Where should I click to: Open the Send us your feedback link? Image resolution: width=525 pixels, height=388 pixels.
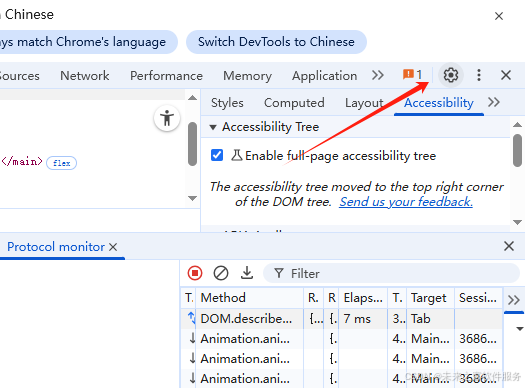[x=406, y=202]
